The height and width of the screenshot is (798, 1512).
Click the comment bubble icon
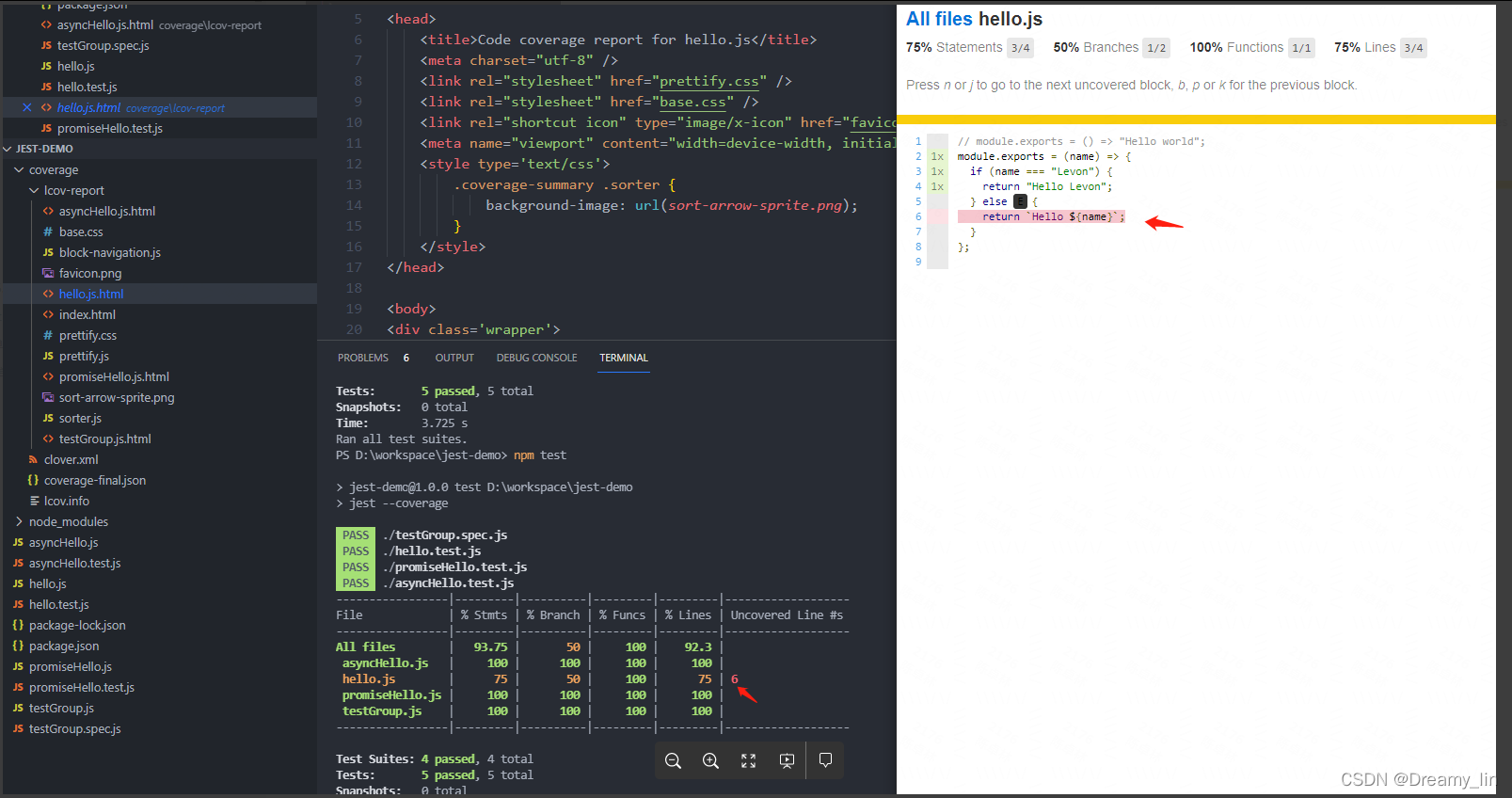pyautogui.click(x=825, y=760)
